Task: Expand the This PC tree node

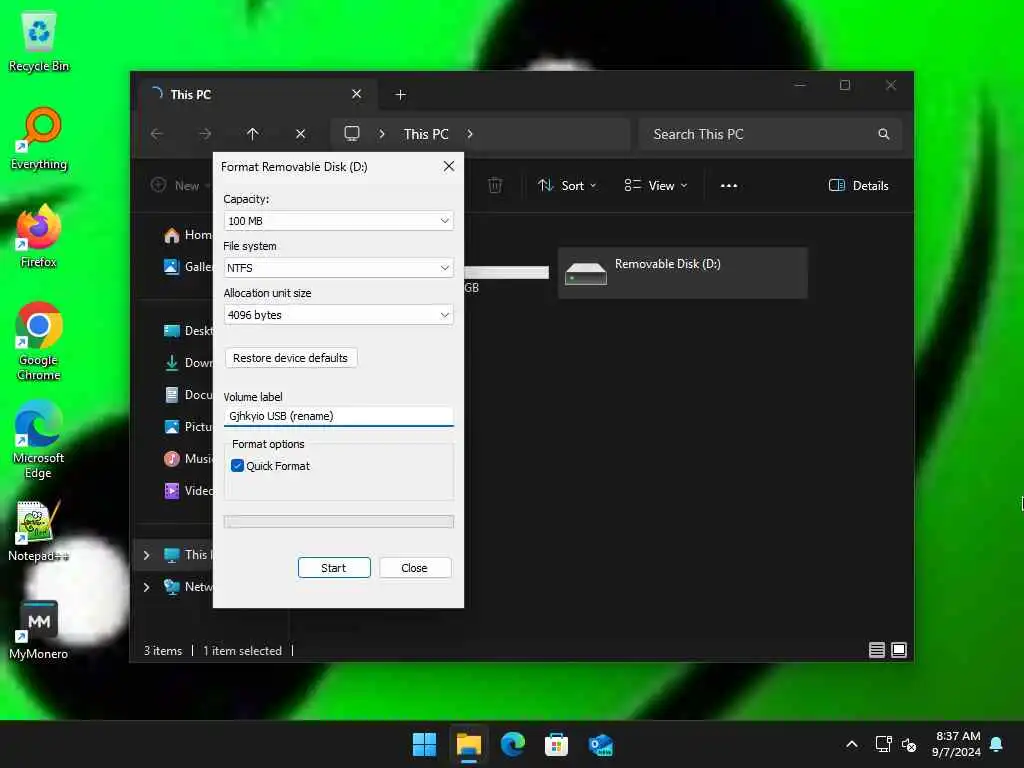Action: pos(146,555)
